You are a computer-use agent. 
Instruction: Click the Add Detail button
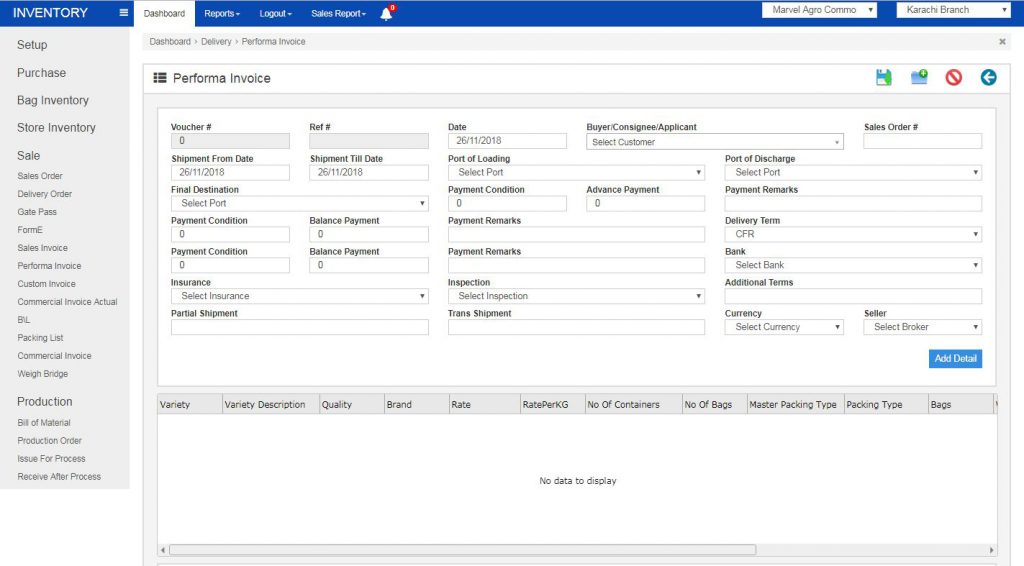click(x=955, y=358)
